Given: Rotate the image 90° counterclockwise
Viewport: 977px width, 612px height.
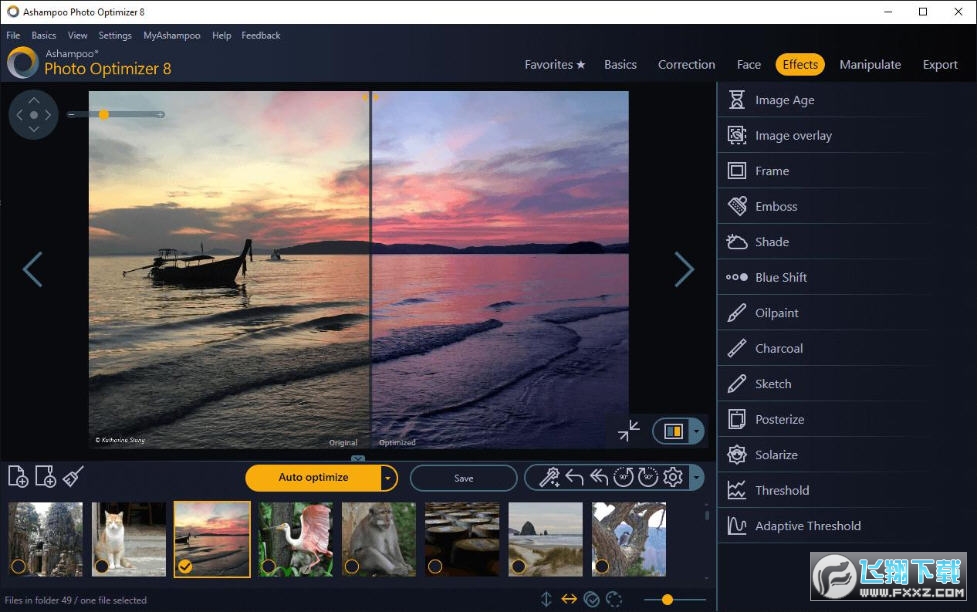Looking at the screenshot, I should pos(624,478).
